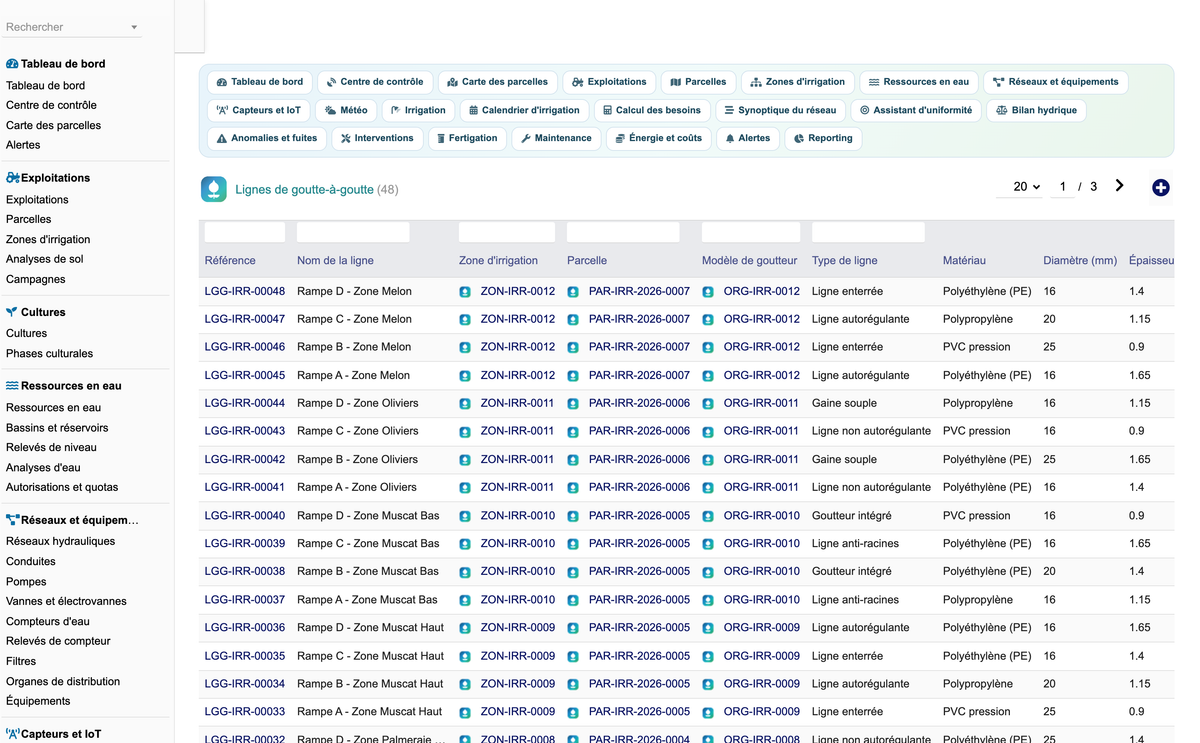
Task: Open parcel PAR-IRR-2026-0007 in row LGG-IRR-00045
Action: [x=639, y=376]
